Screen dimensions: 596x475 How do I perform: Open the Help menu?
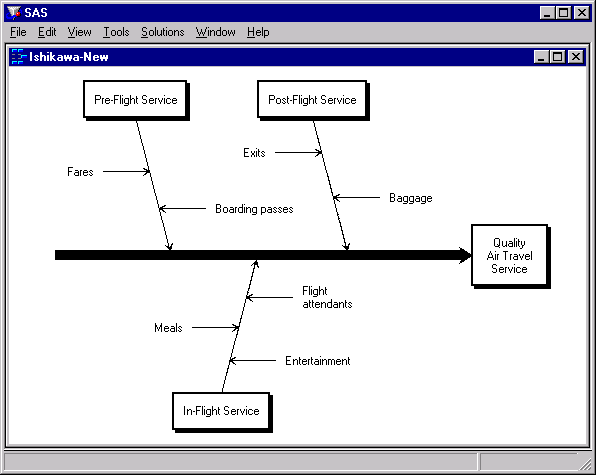(258, 32)
